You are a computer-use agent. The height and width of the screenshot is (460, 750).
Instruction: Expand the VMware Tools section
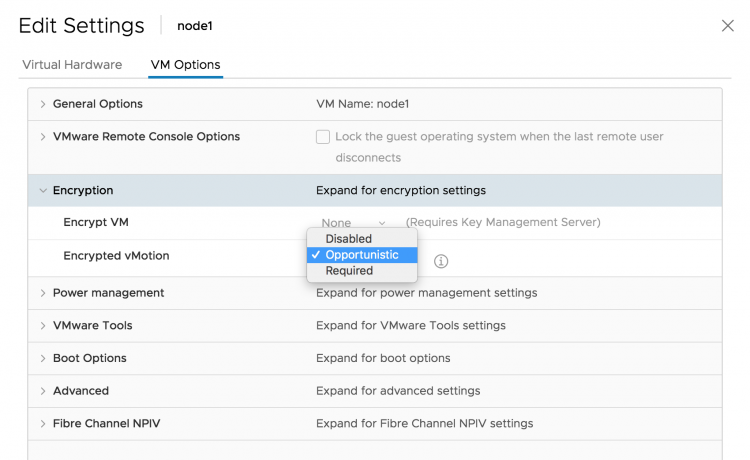pos(43,326)
